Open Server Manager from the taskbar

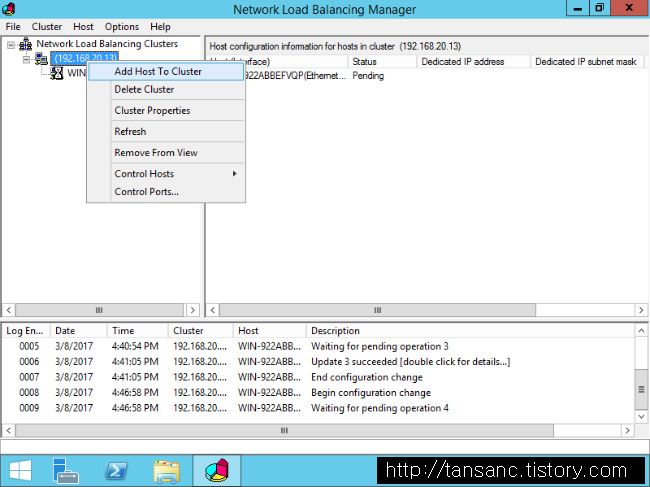65,471
